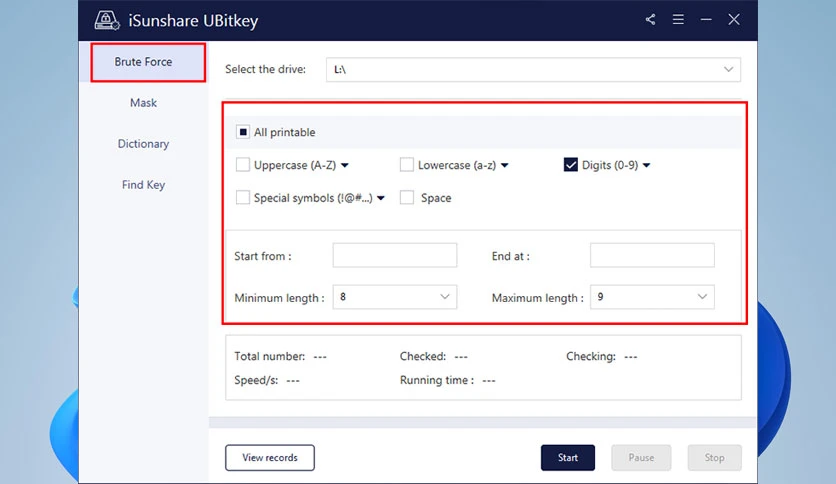Open the Maximum length dropdown
This screenshot has height=484, width=836.
click(x=652, y=297)
